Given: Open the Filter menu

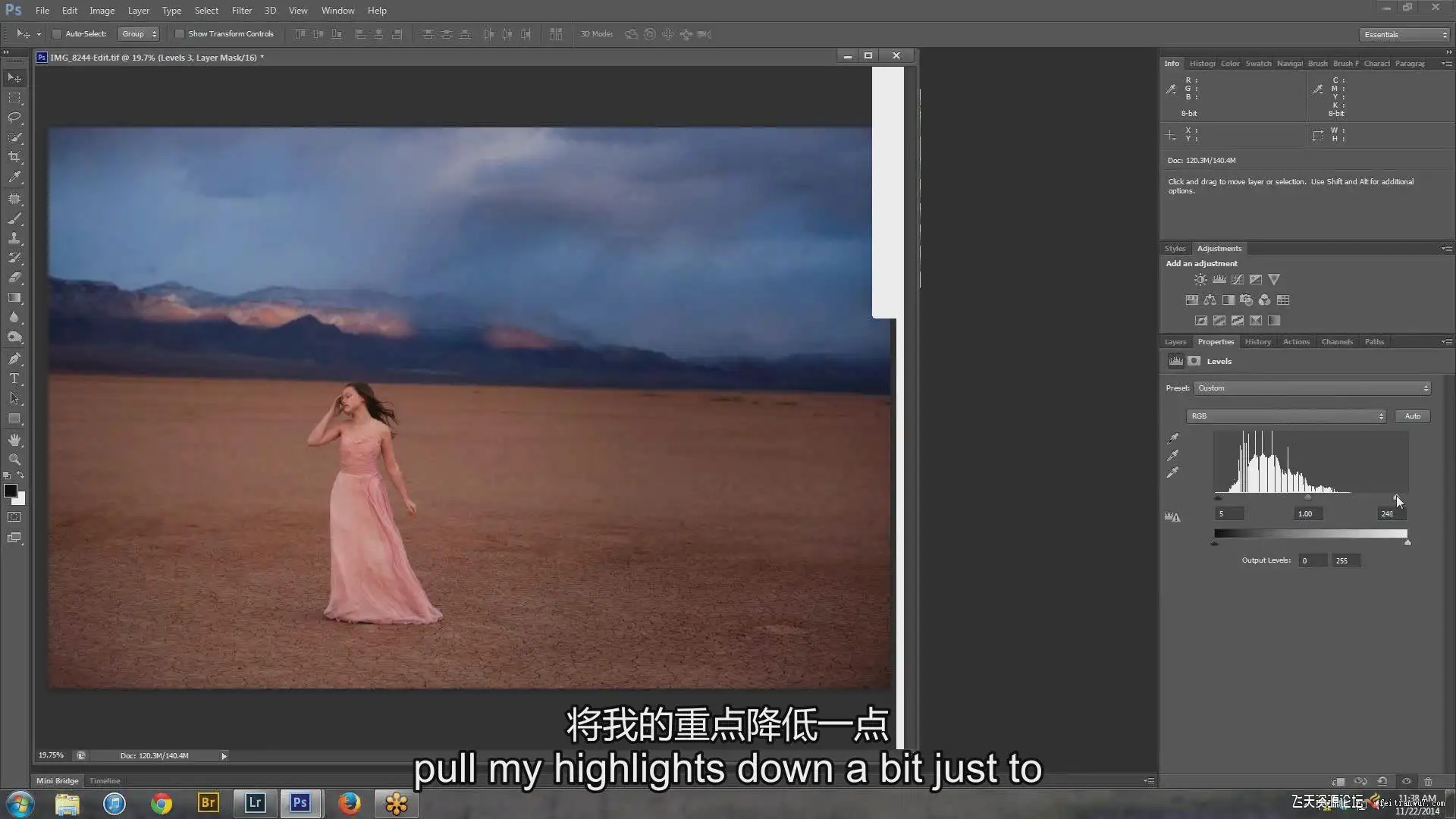Looking at the screenshot, I should pyautogui.click(x=241, y=11).
